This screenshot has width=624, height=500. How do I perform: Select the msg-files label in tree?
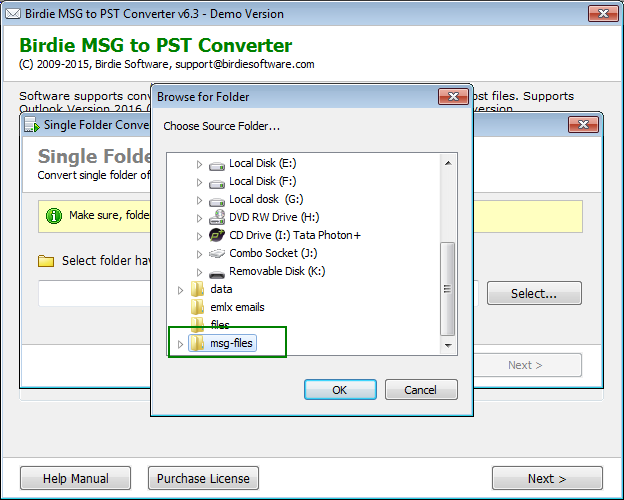tap(231, 343)
